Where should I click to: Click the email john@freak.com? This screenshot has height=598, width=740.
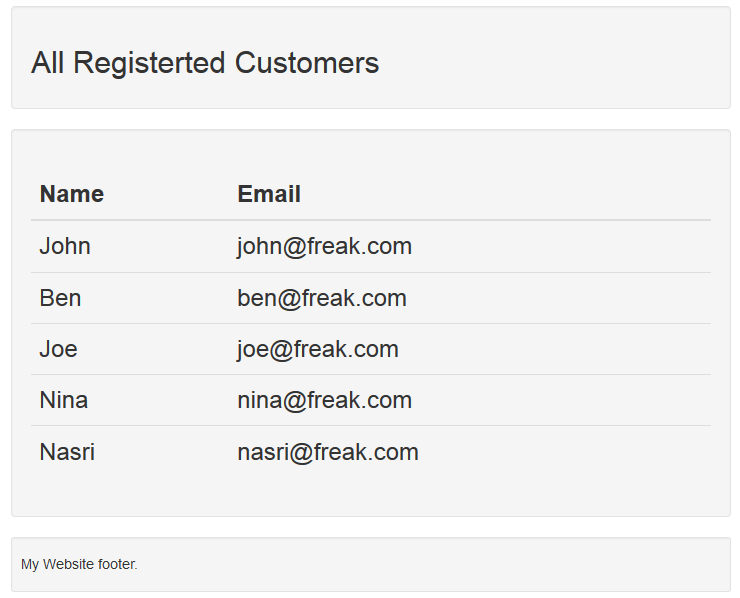pyautogui.click(x=324, y=246)
